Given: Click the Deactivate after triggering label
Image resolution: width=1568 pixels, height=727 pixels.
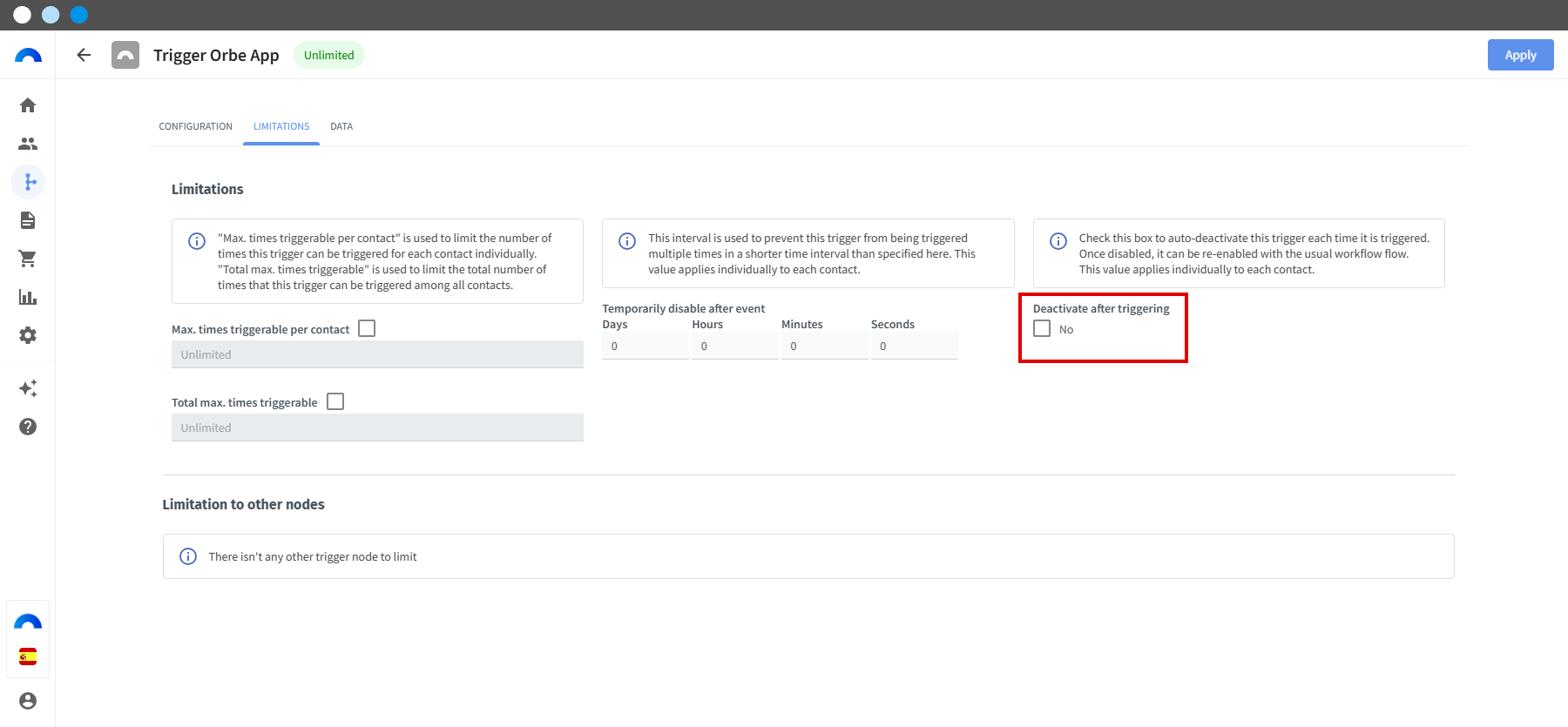Looking at the screenshot, I should (1101, 308).
